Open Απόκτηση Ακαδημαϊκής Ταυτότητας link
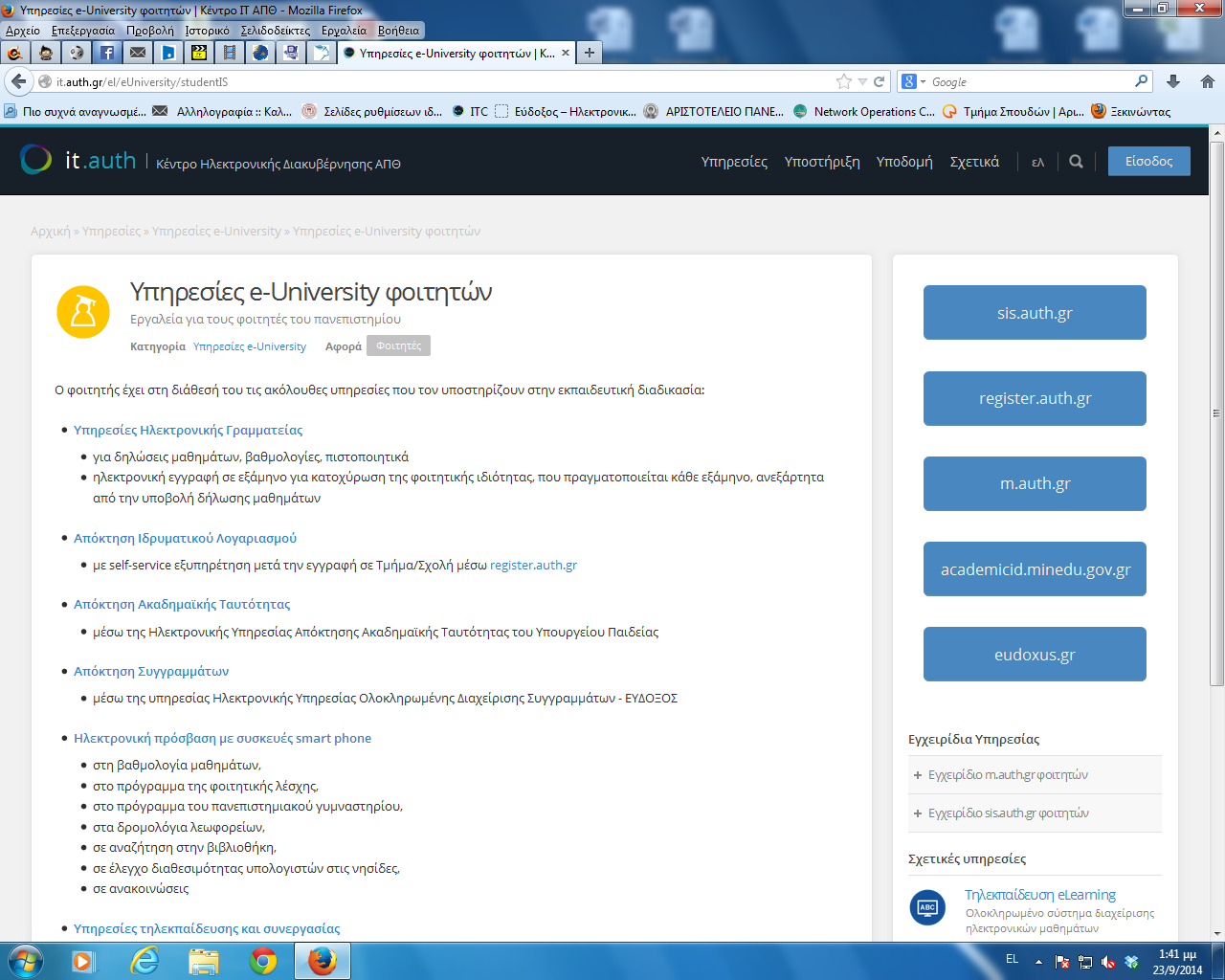 click(x=182, y=605)
